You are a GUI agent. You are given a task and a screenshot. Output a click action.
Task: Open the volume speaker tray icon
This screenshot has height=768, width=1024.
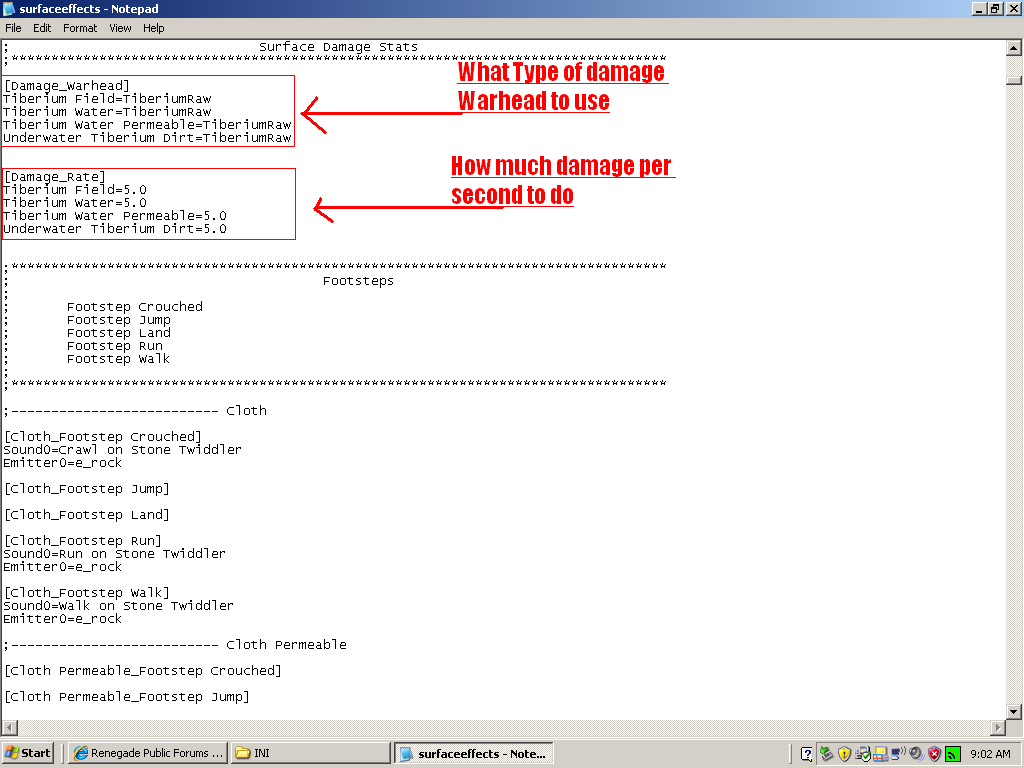[x=915, y=753]
